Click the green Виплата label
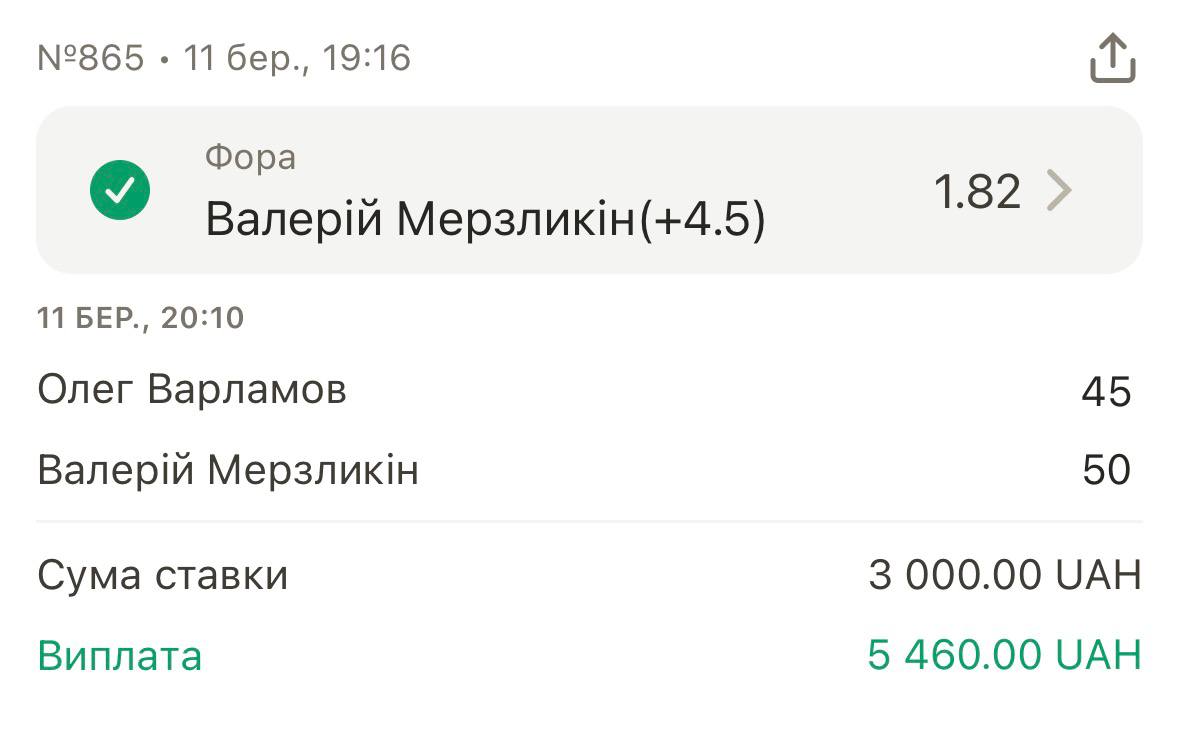 pos(119,656)
